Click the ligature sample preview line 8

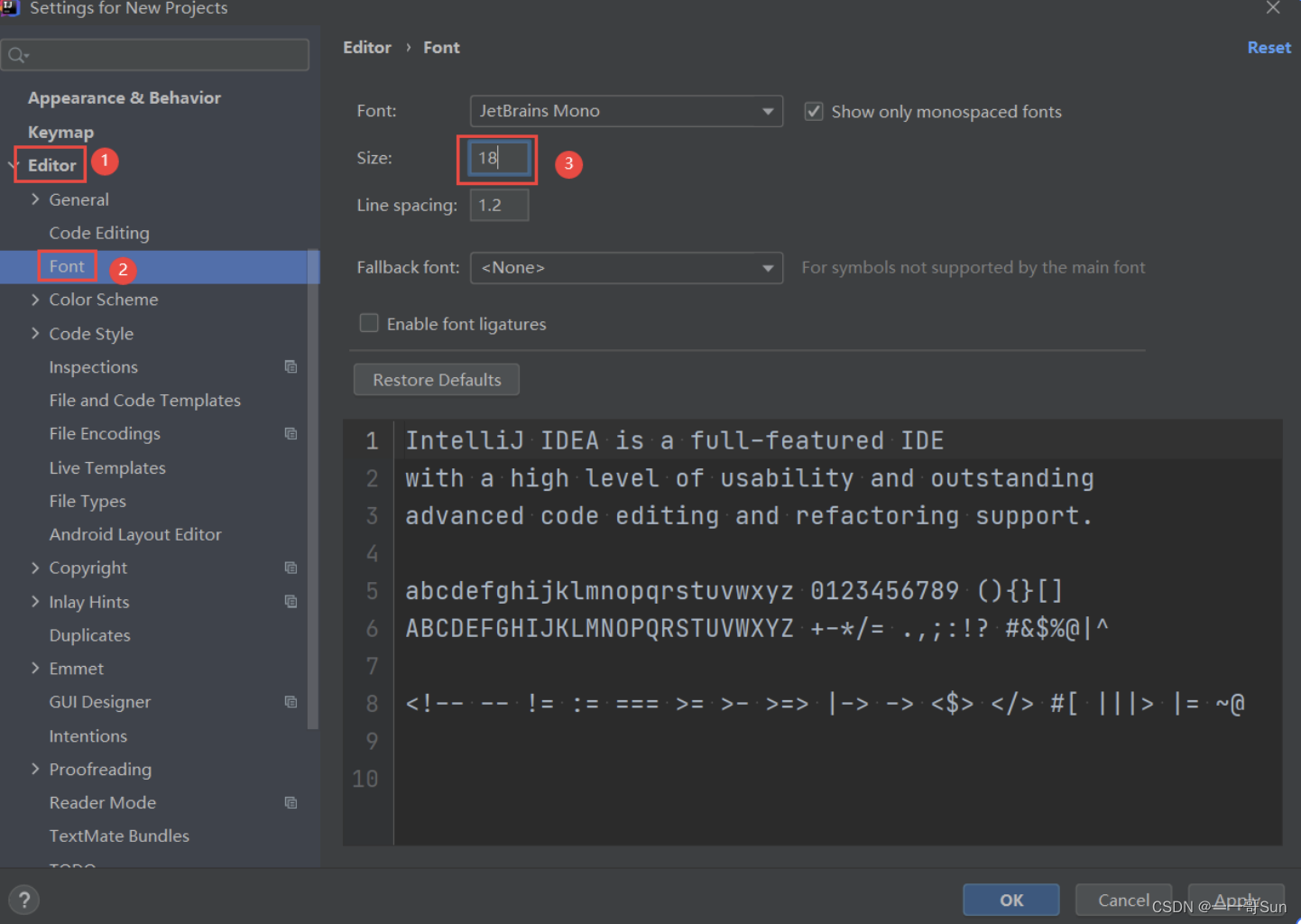click(x=825, y=704)
